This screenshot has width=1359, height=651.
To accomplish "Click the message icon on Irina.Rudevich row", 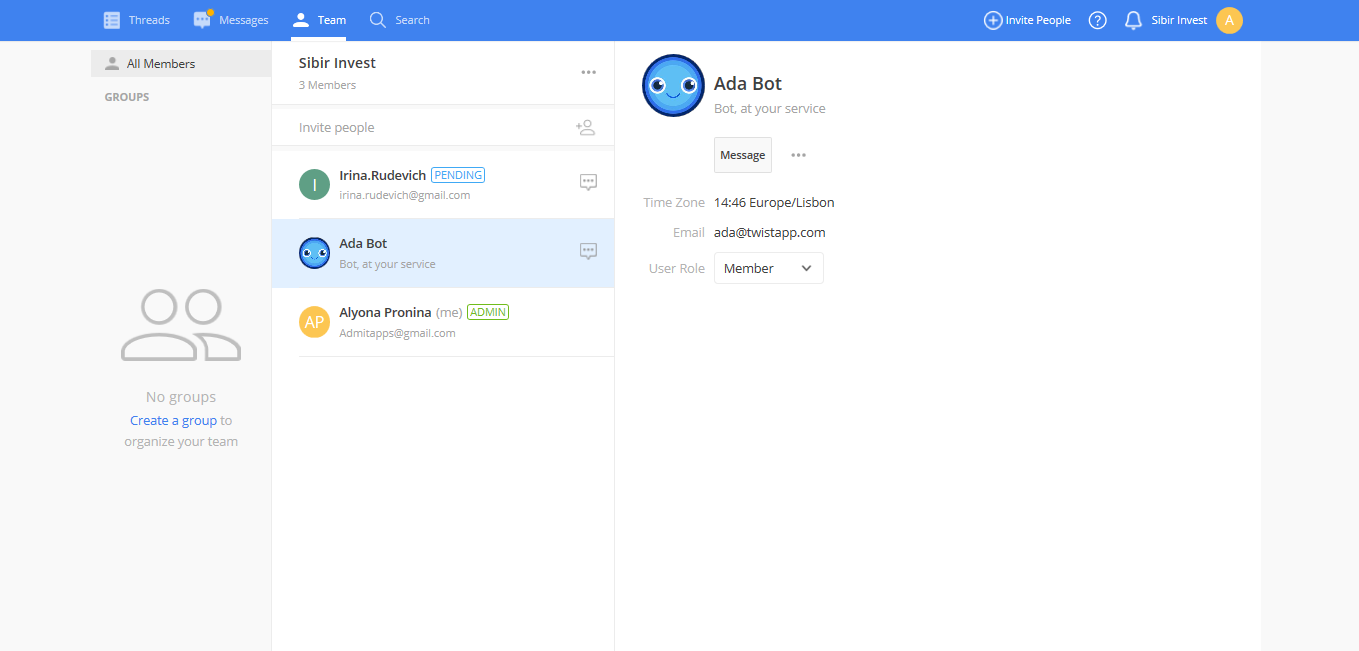I will [x=589, y=182].
